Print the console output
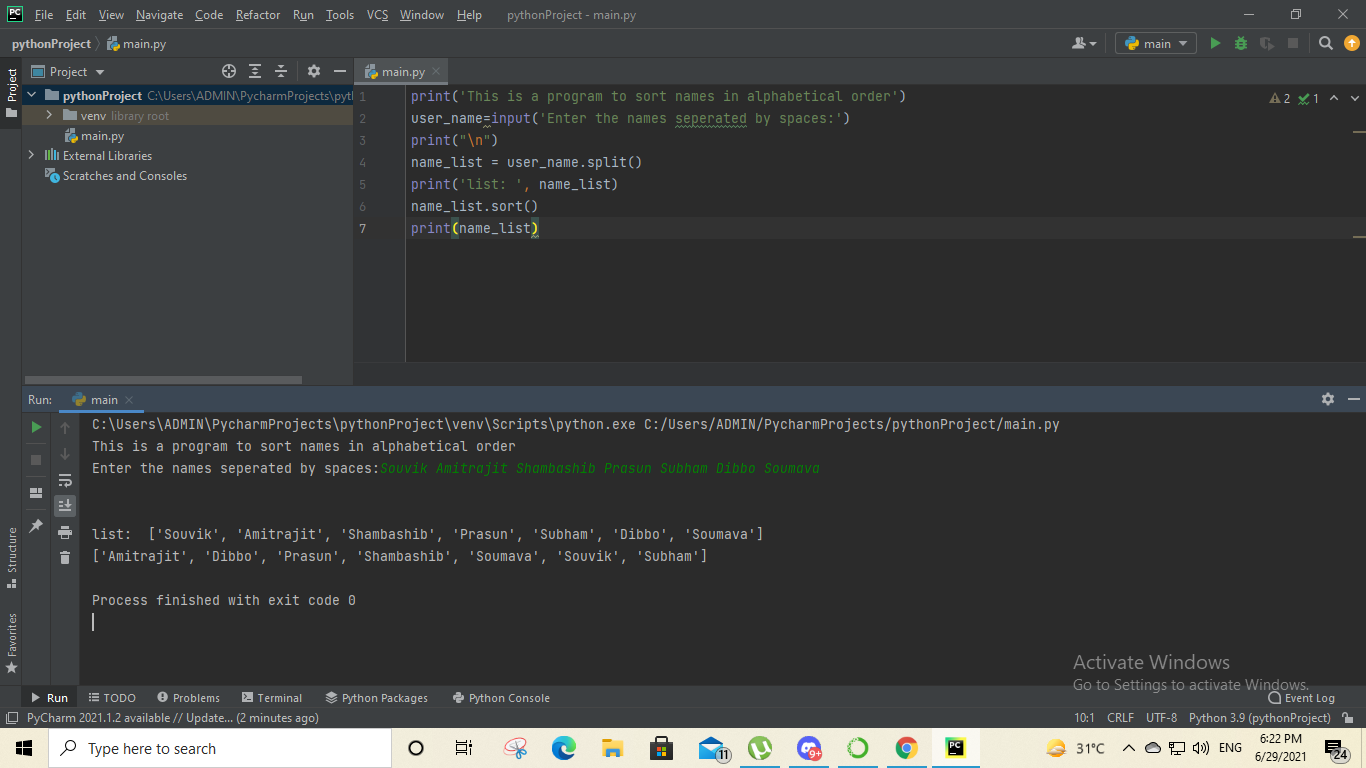The image size is (1366, 768). [65, 532]
